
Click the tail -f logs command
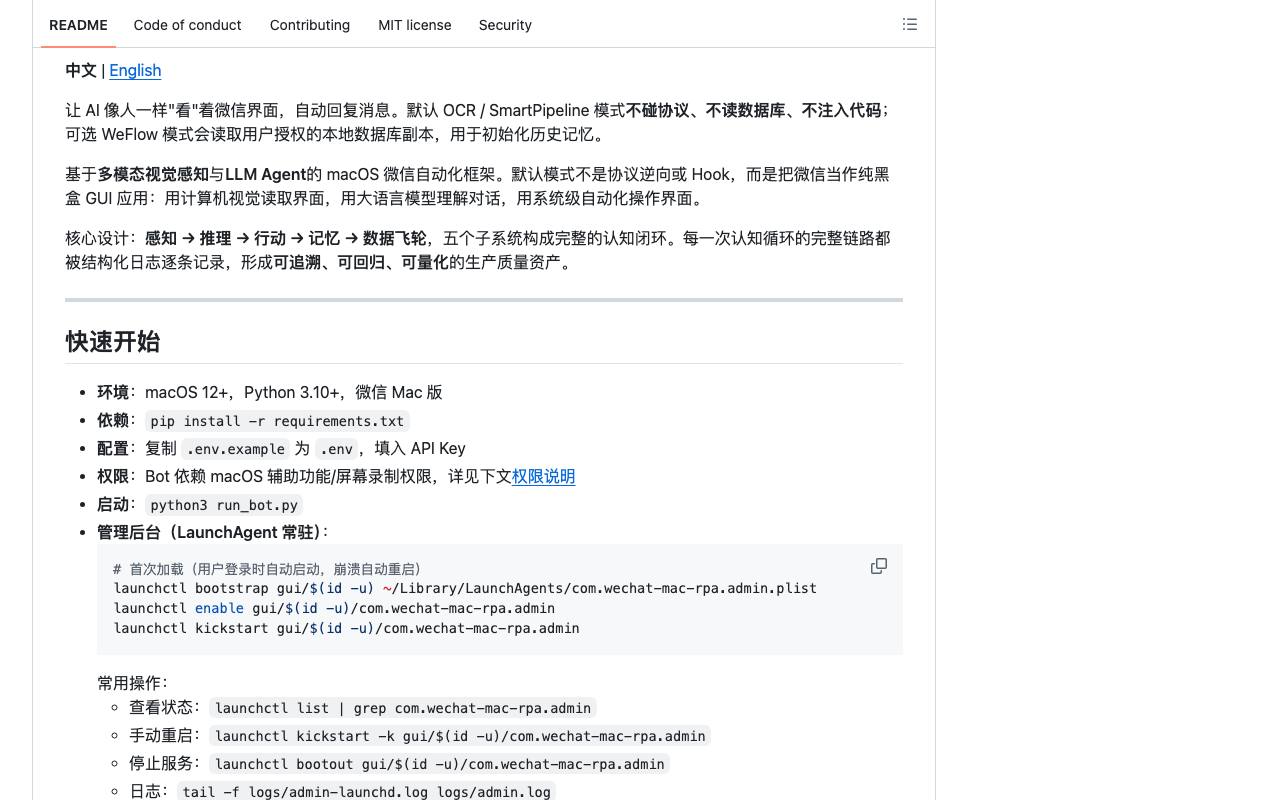[366, 791]
